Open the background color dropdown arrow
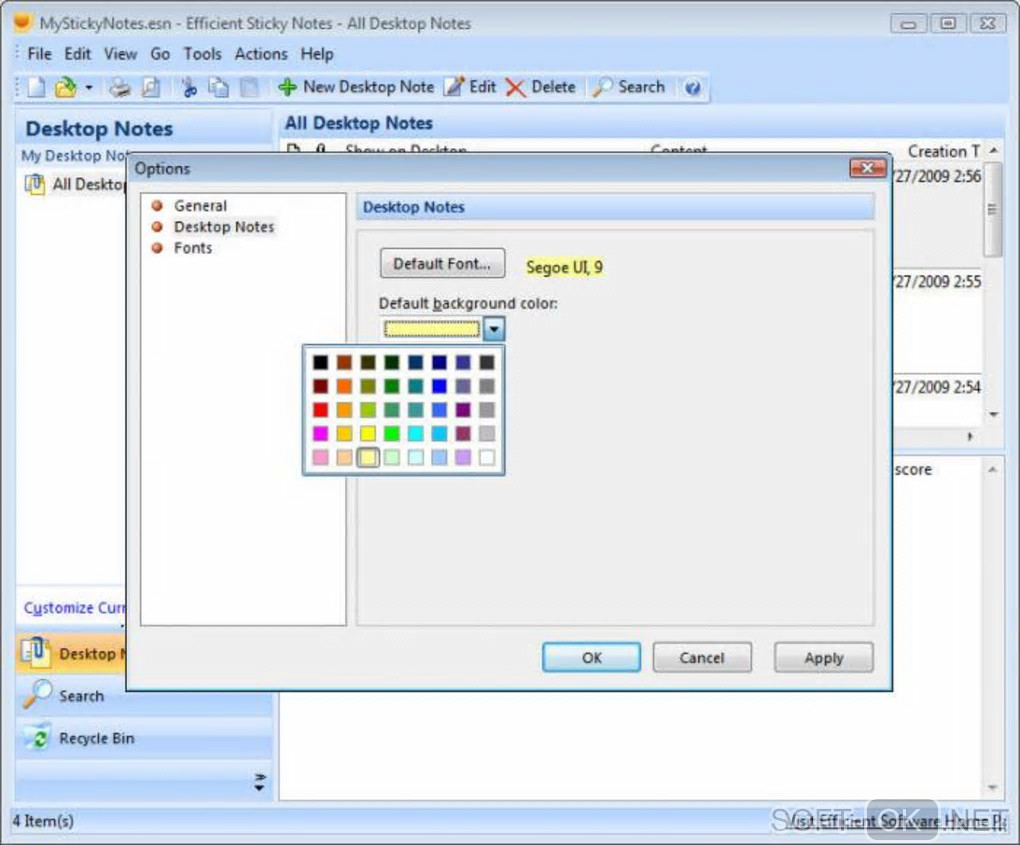 click(494, 329)
